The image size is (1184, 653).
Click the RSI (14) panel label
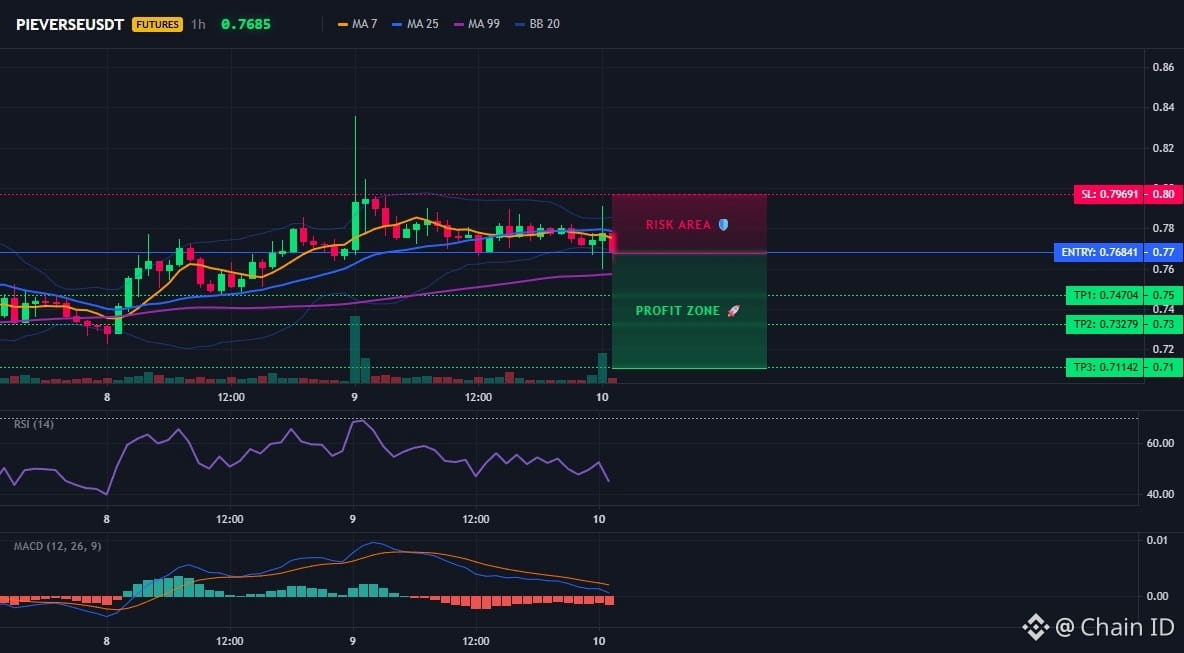pyautogui.click(x=34, y=424)
